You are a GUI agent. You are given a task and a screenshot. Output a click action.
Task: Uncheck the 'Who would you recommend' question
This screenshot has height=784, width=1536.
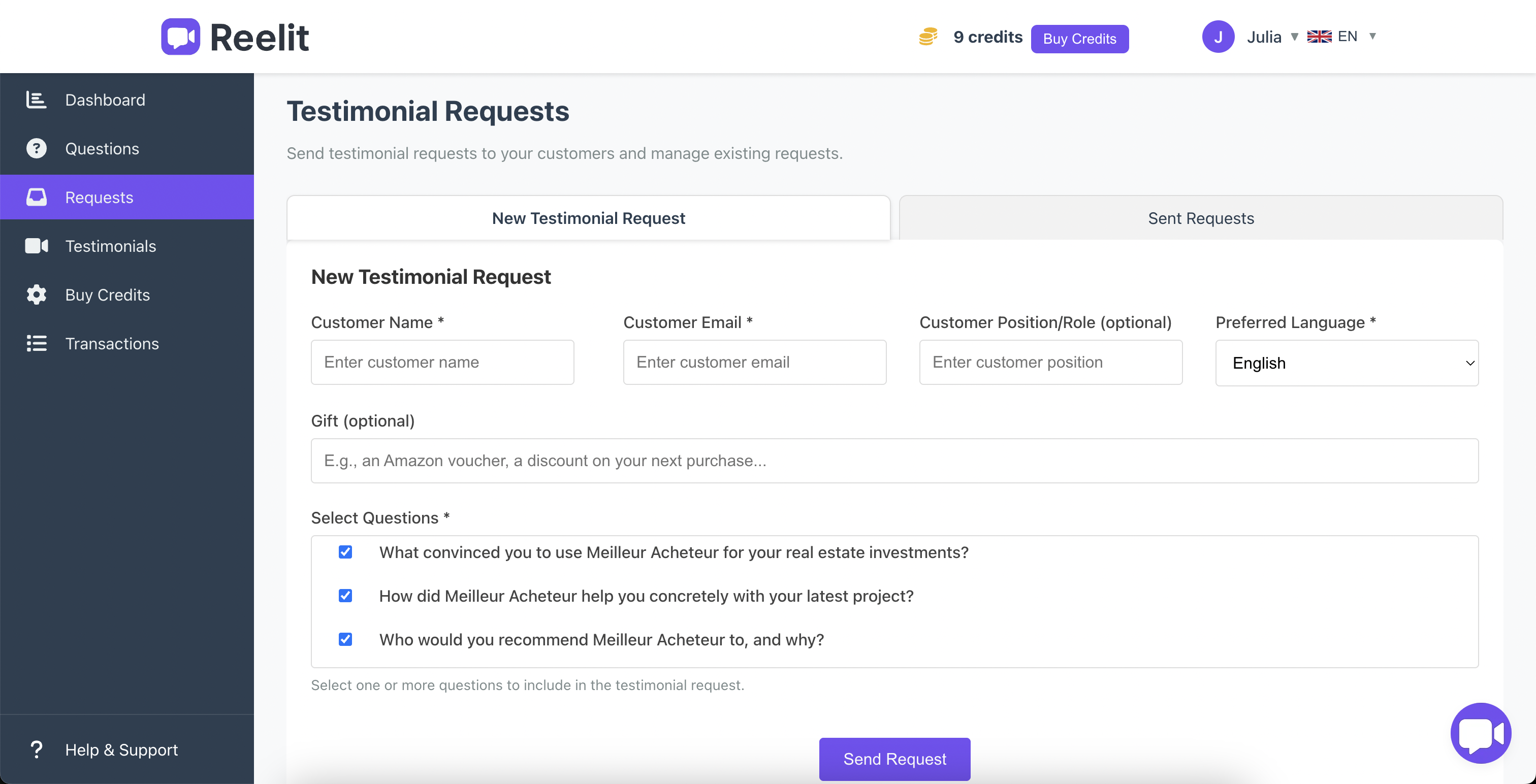(345, 639)
